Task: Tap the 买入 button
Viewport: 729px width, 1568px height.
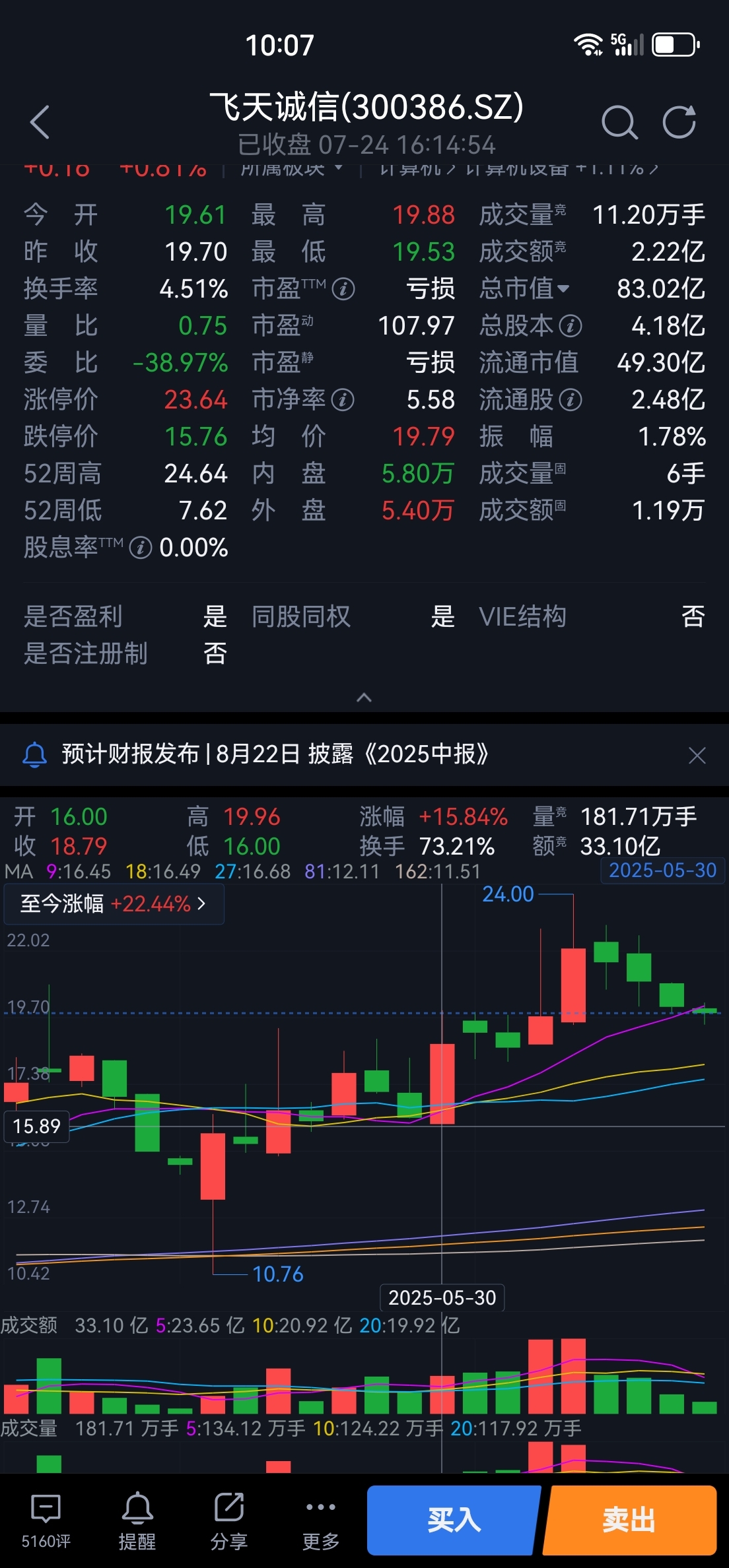Action: click(x=454, y=1520)
